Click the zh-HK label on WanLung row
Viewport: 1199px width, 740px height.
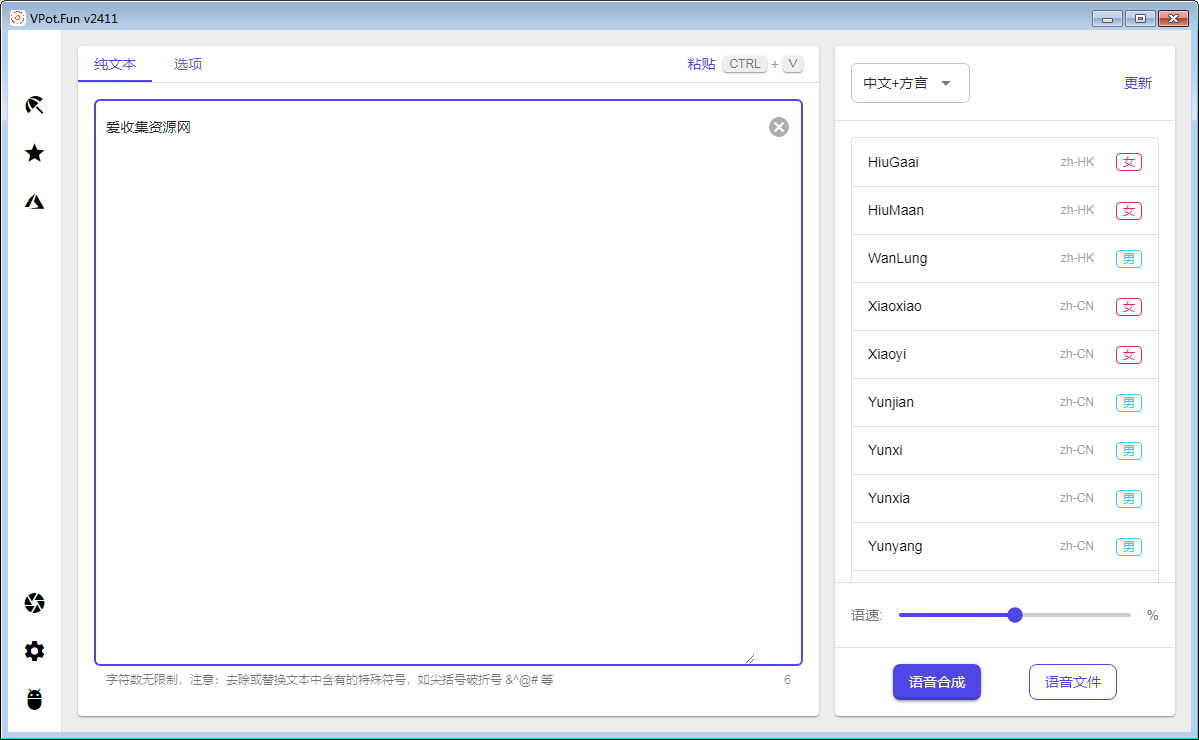pyautogui.click(x=1077, y=258)
